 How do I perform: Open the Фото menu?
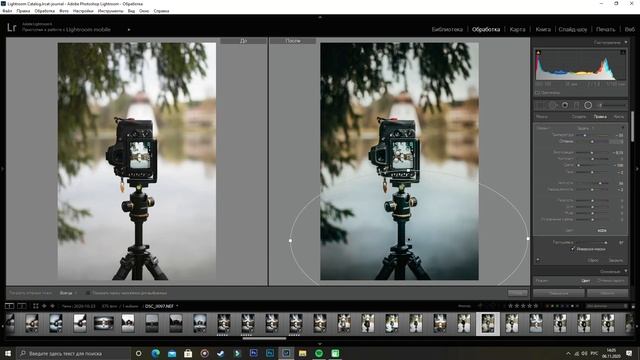coord(64,11)
